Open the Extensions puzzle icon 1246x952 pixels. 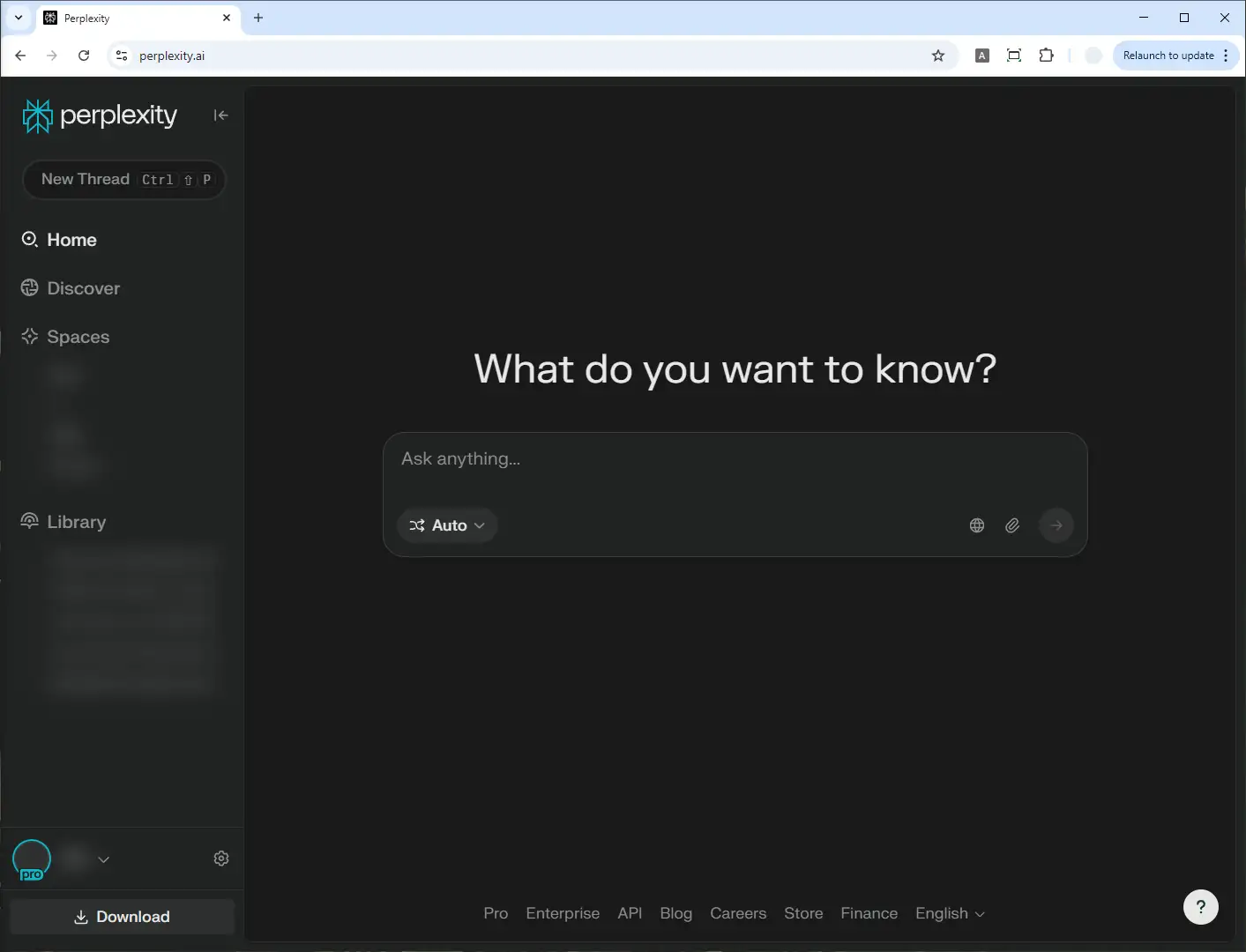(1047, 56)
